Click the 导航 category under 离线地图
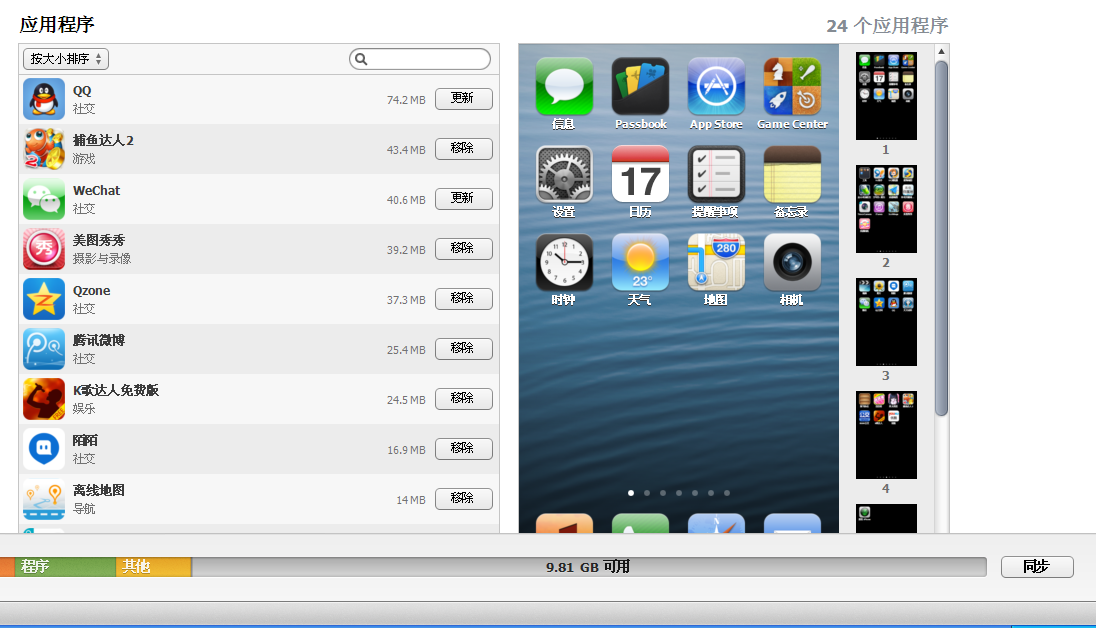The image size is (1096, 628). (84, 508)
